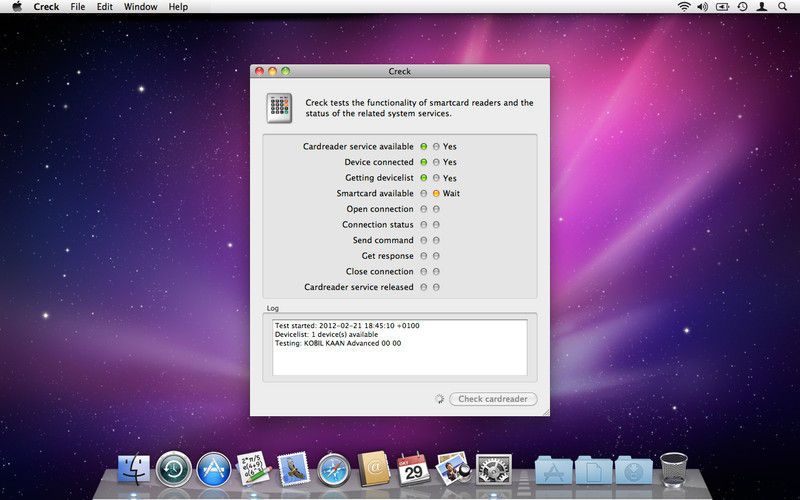Open the Apple menu

coord(17,7)
